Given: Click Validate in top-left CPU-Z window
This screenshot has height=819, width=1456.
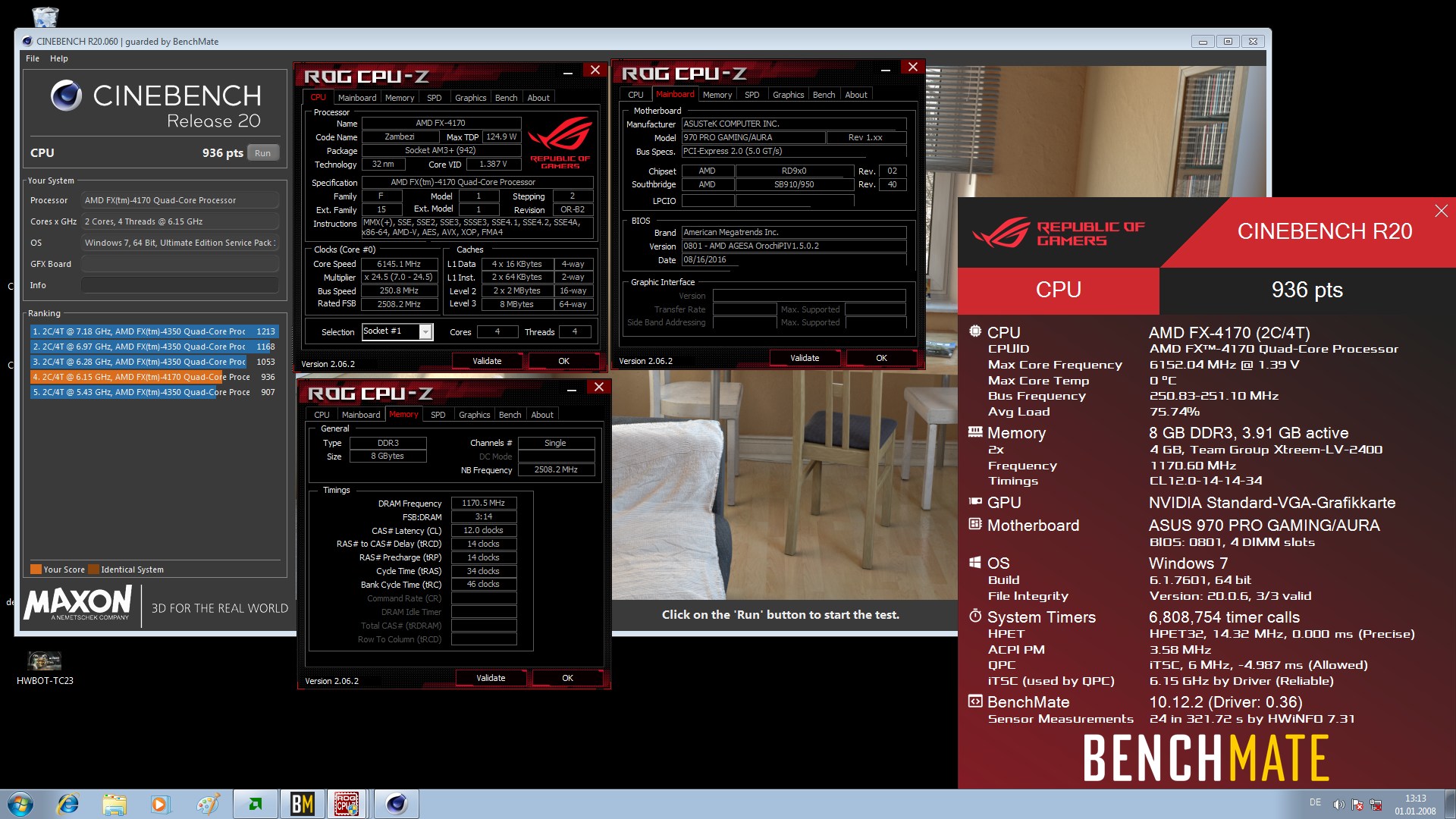Looking at the screenshot, I should point(487,361).
